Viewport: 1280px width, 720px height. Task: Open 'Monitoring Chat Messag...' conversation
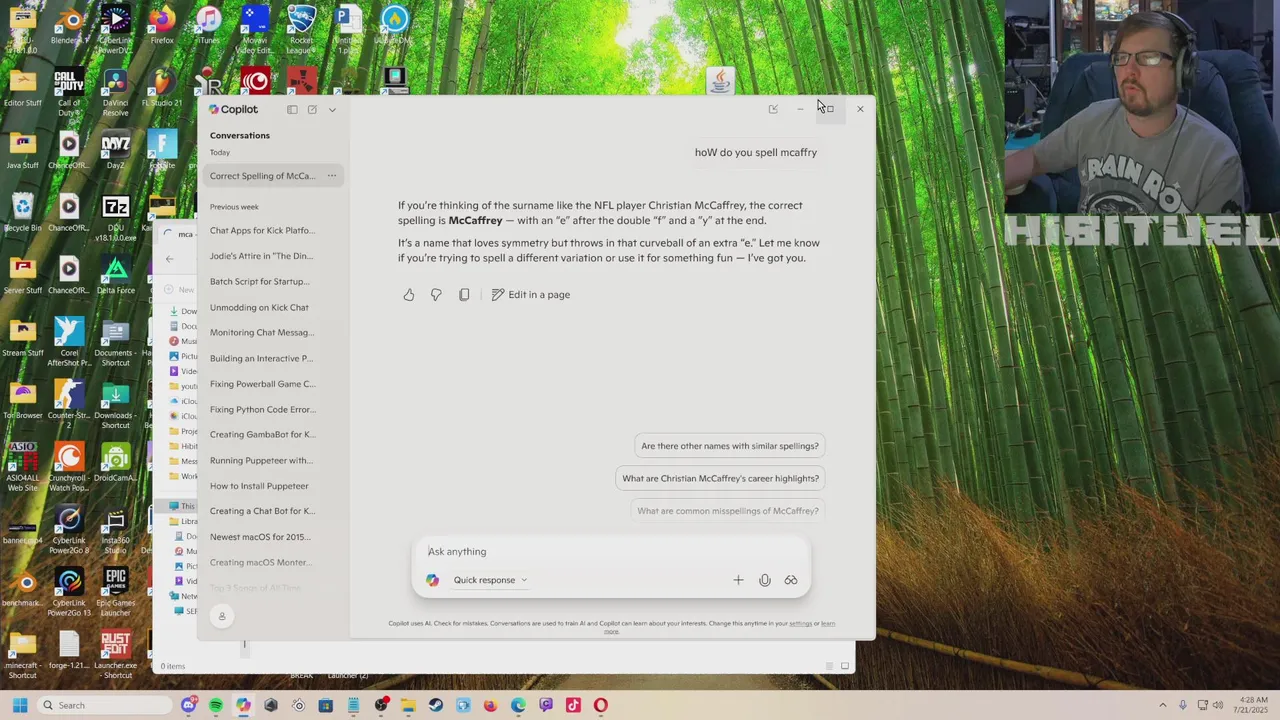pos(262,333)
